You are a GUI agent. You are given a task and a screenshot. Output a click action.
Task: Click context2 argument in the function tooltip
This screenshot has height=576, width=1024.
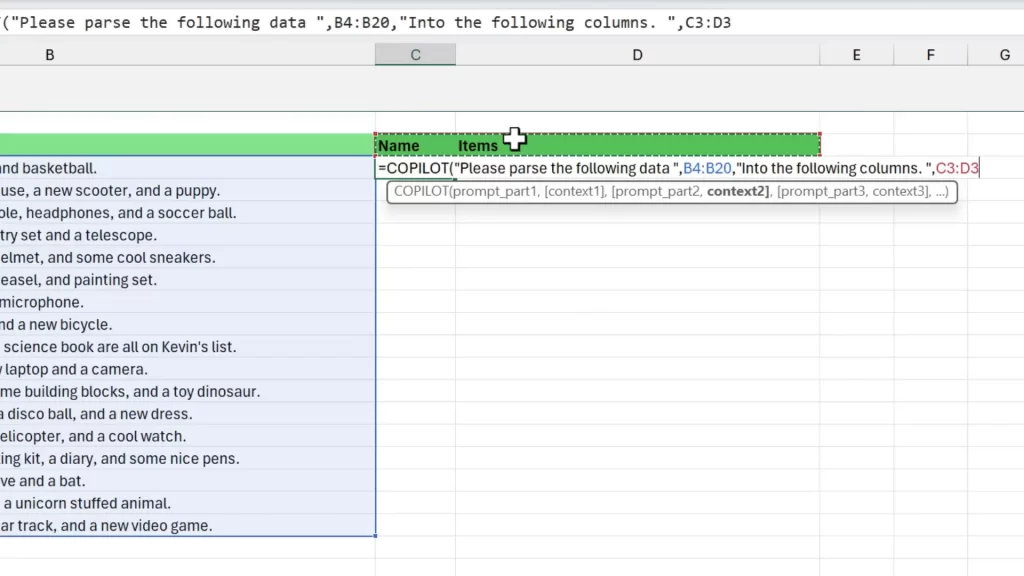tap(736, 191)
